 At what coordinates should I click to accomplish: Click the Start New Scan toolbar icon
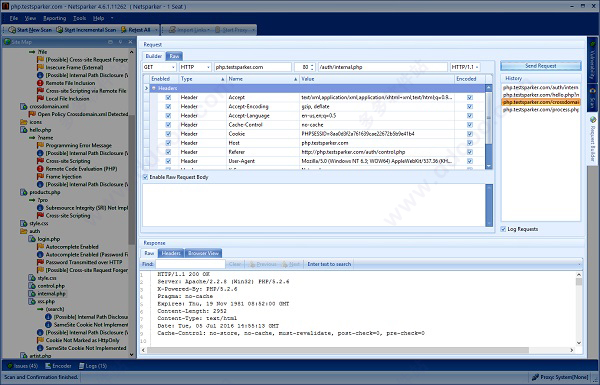click(x=12, y=29)
